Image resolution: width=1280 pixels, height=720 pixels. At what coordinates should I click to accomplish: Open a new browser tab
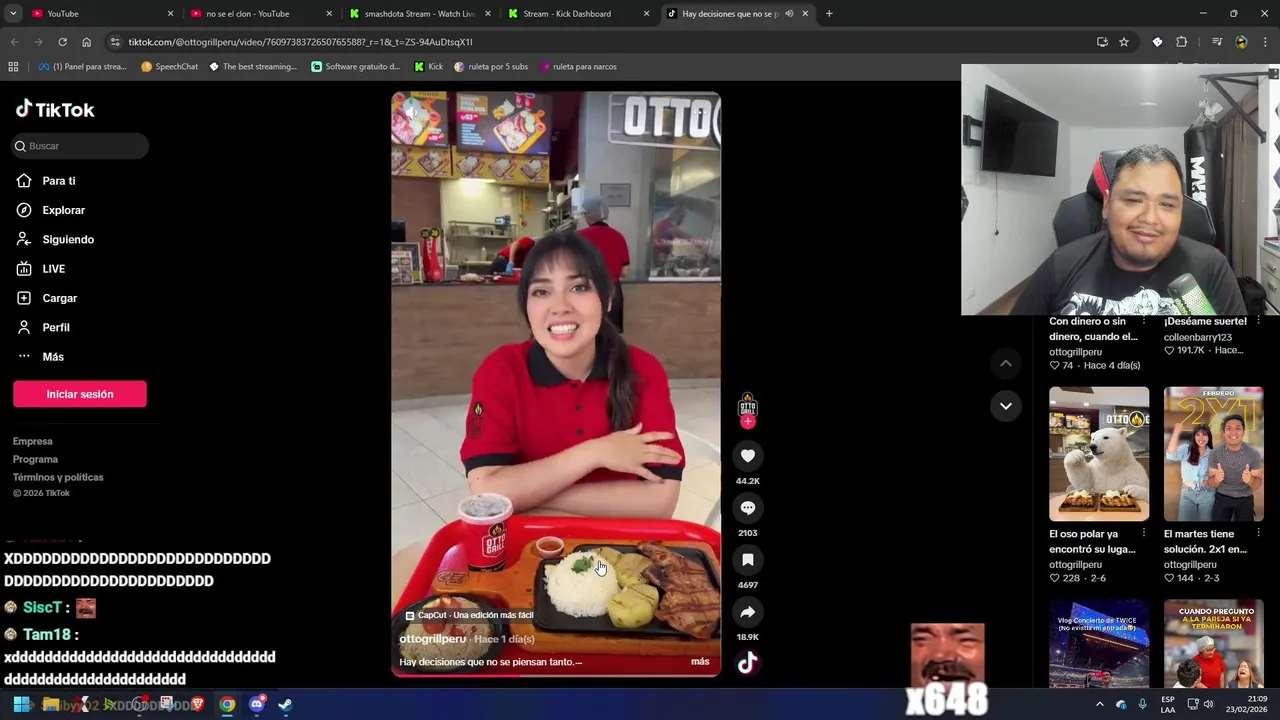(x=829, y=13)
